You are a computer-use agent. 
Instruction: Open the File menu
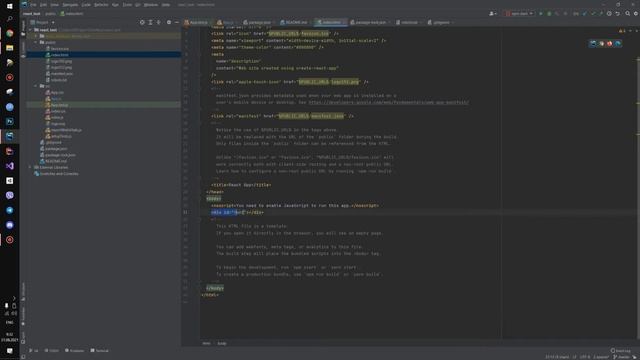[33, 4]
